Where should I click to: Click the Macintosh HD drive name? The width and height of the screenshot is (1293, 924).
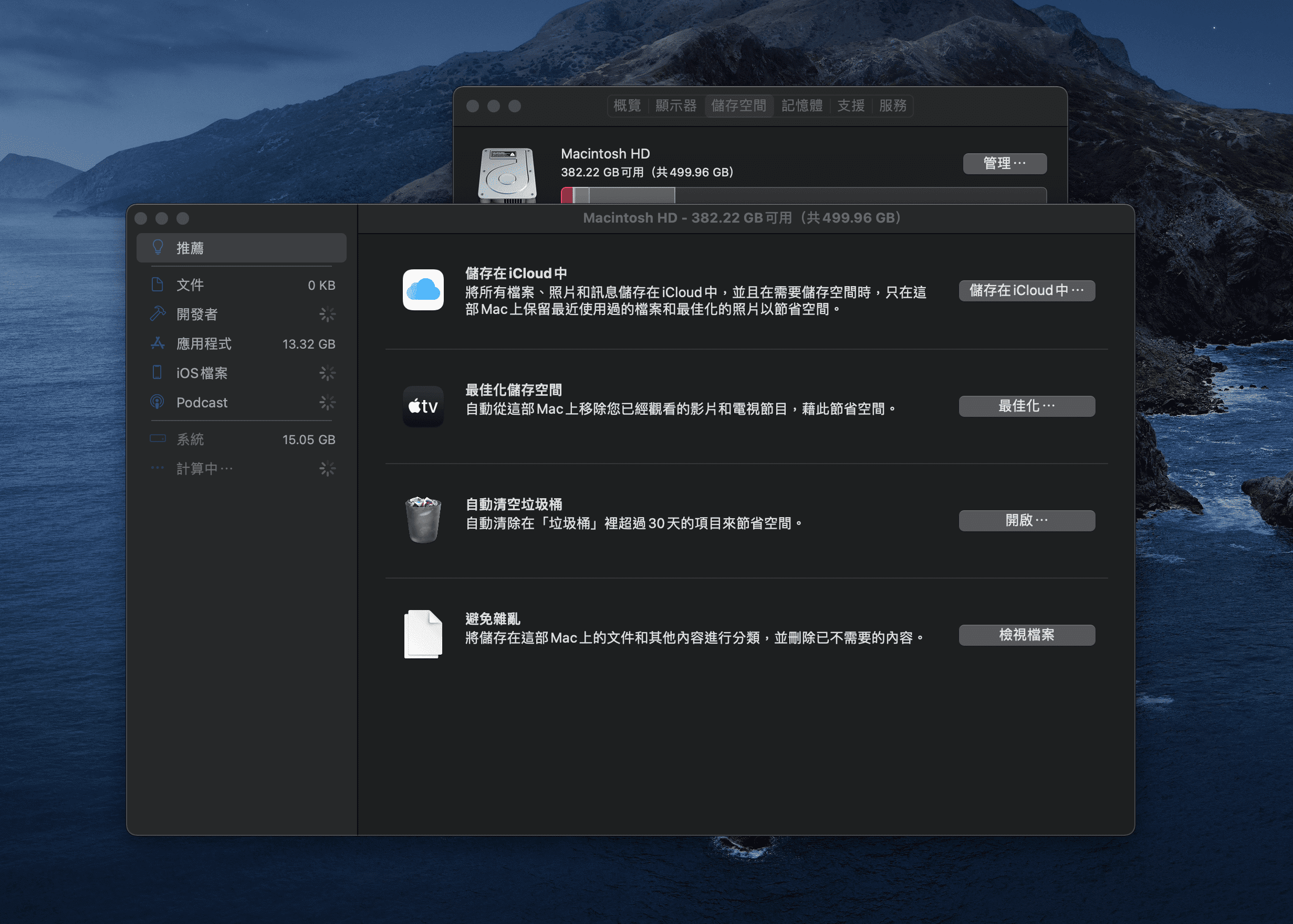pyautogui.click(x=605, y=154)
